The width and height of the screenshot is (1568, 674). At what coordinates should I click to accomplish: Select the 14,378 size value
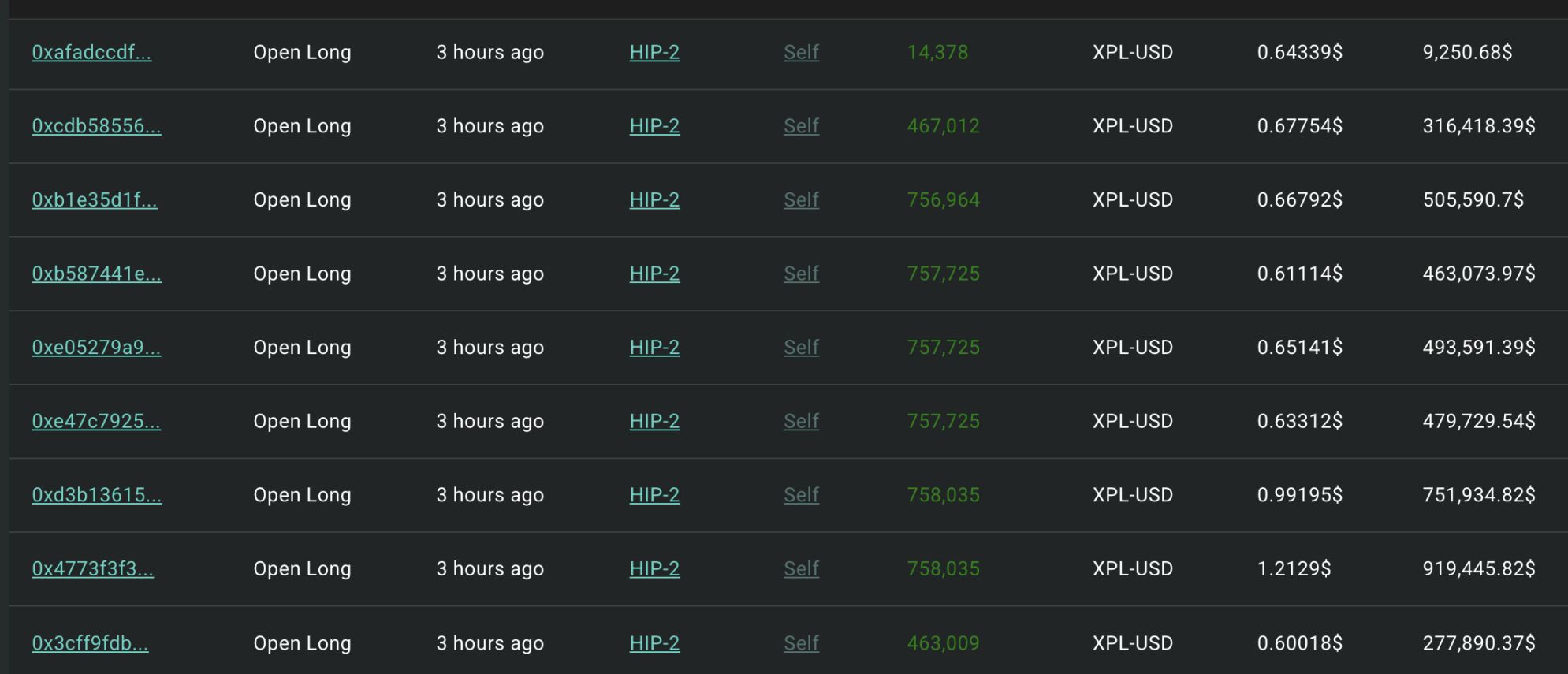click(937, 53)
